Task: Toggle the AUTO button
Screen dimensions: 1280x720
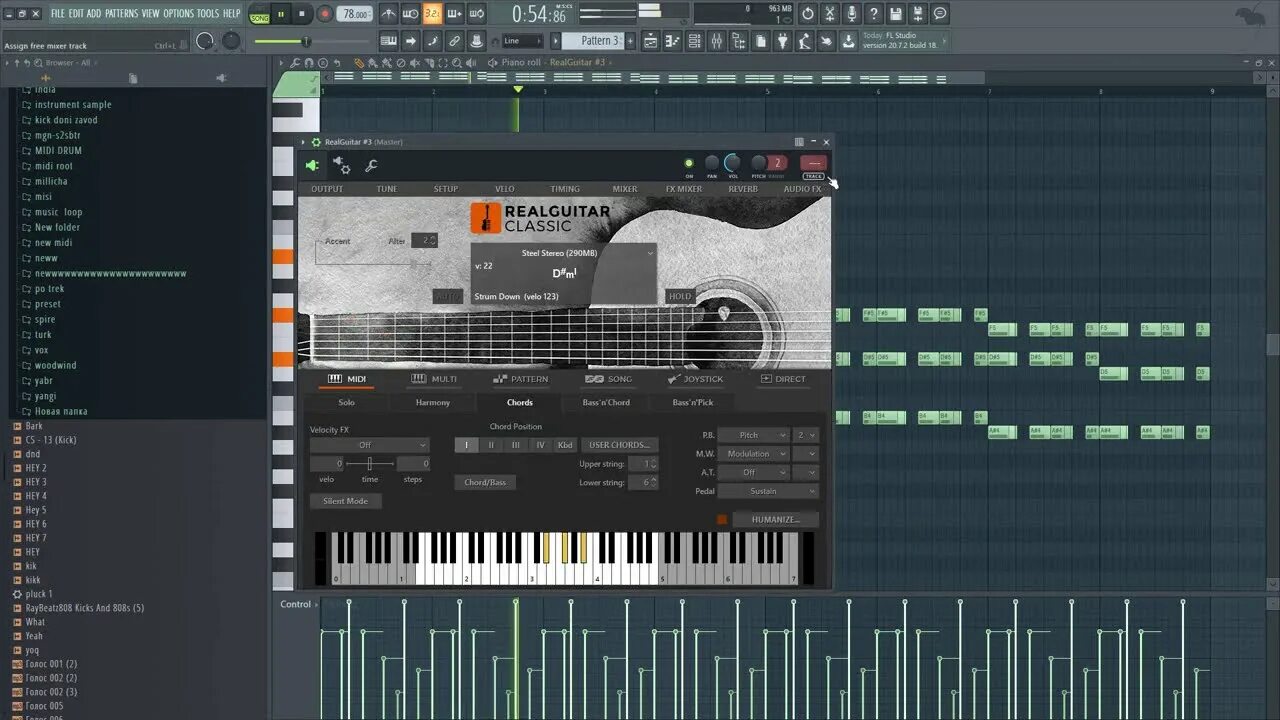Action: (448, 297)
